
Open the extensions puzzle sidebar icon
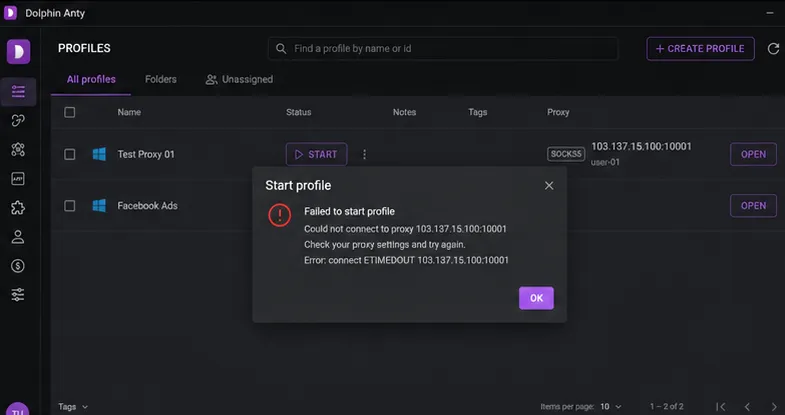(x=18, y=208)
